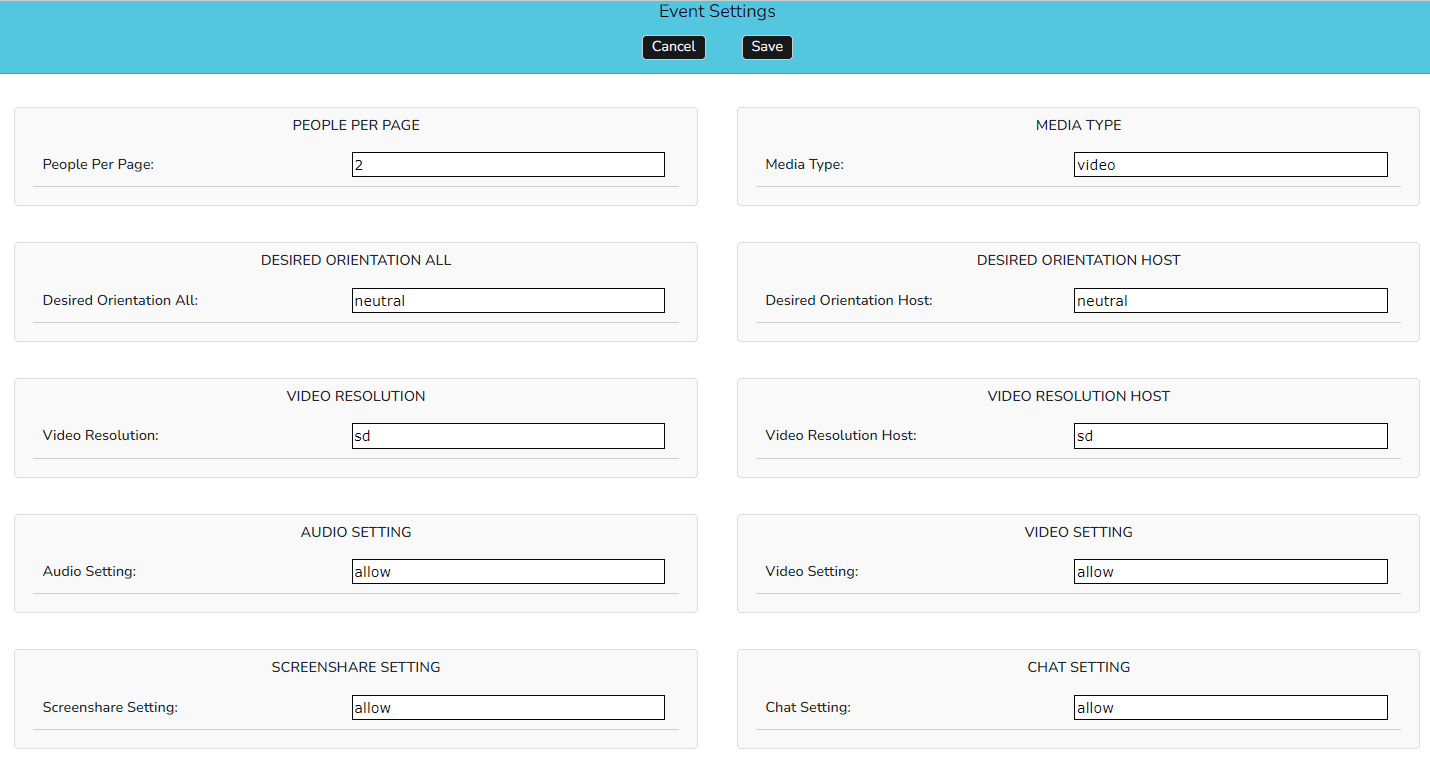Click the DESIRED ORIENTATION HOST section title
The width and height of the screenshot is (1430, 759).
[1078, 260]
